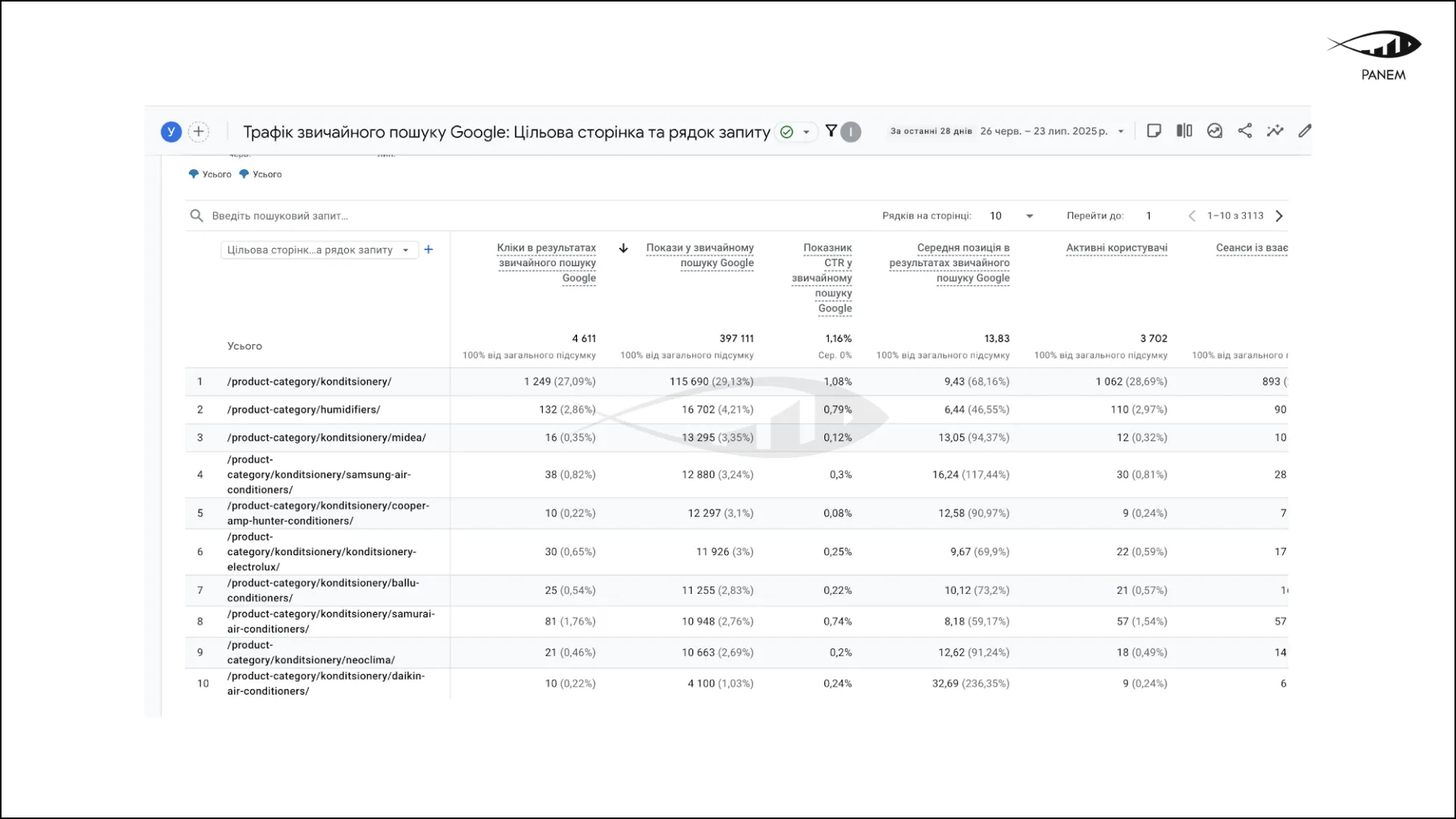Screen dimensions: 1456x819
Task: Click the pencil edit report icon
Action: click(x=1304, y=131)
